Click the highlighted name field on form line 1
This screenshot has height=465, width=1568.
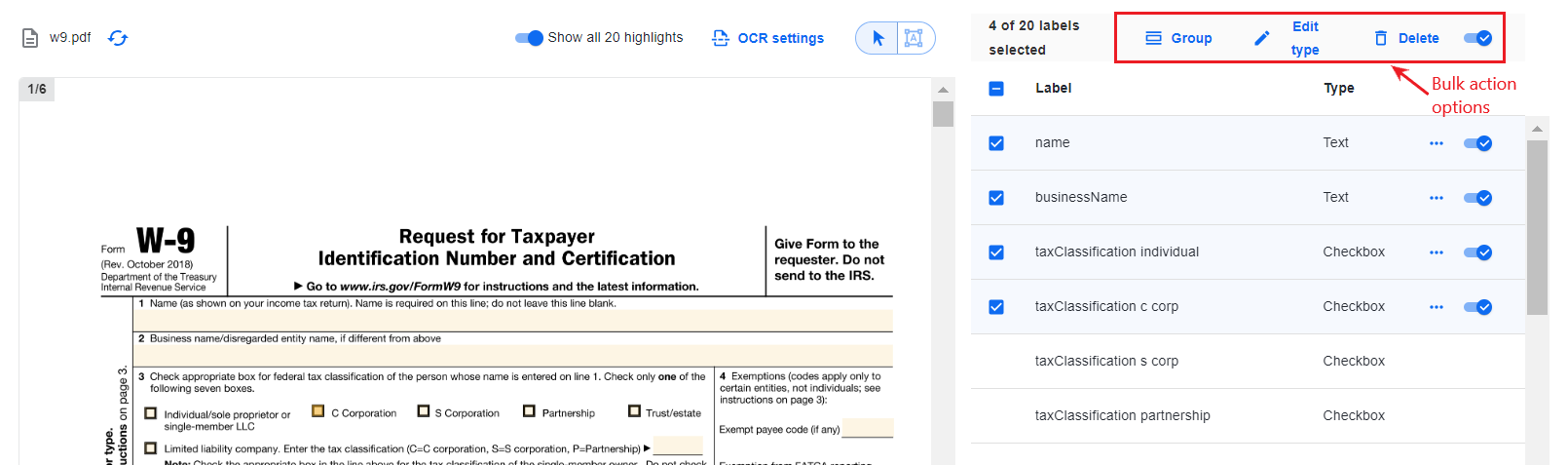tap(513, 321)
